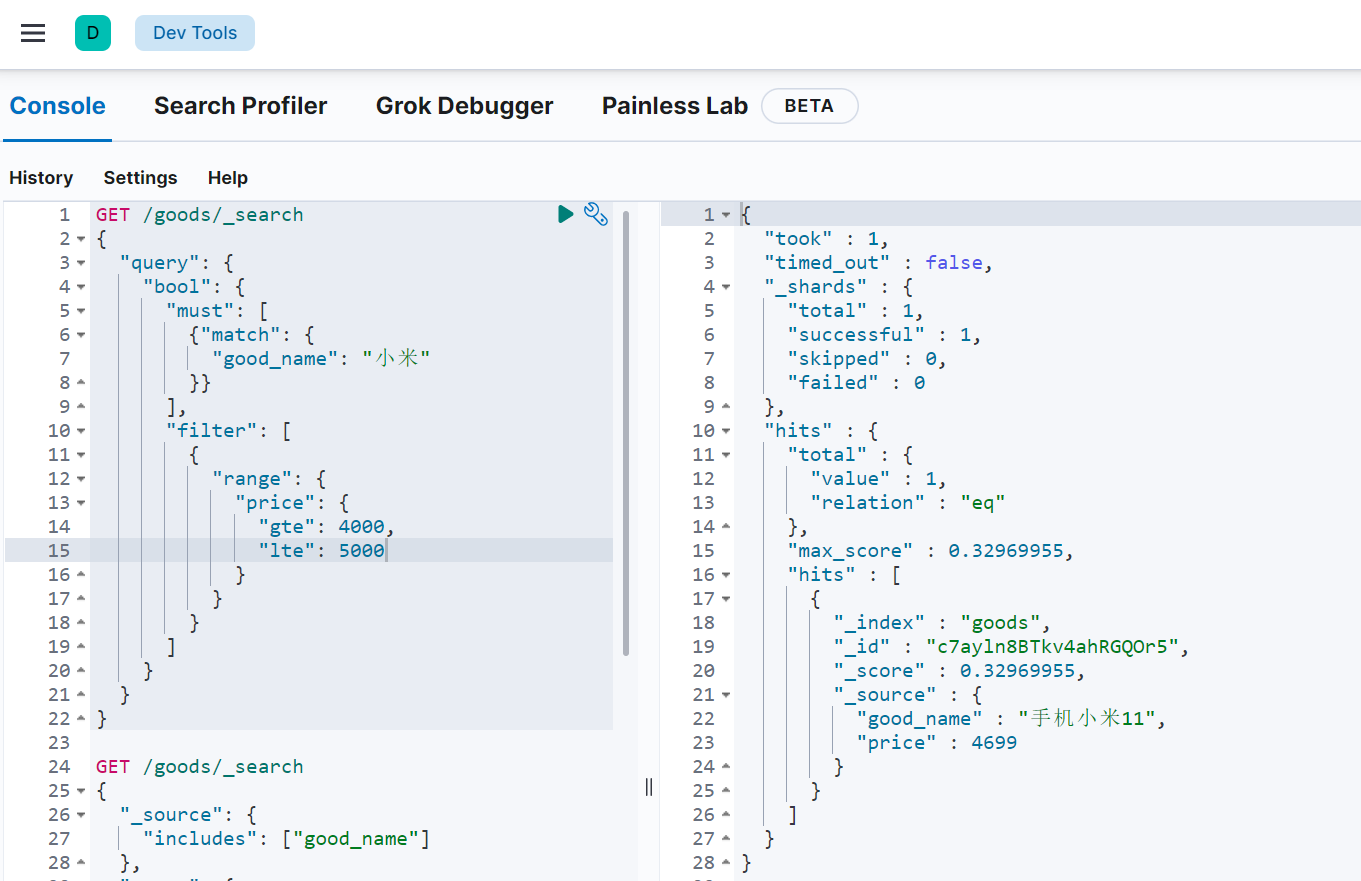Select the Painless Lab tab
The height and width of the screenshot is (881, 1361).
click(675, 106)
